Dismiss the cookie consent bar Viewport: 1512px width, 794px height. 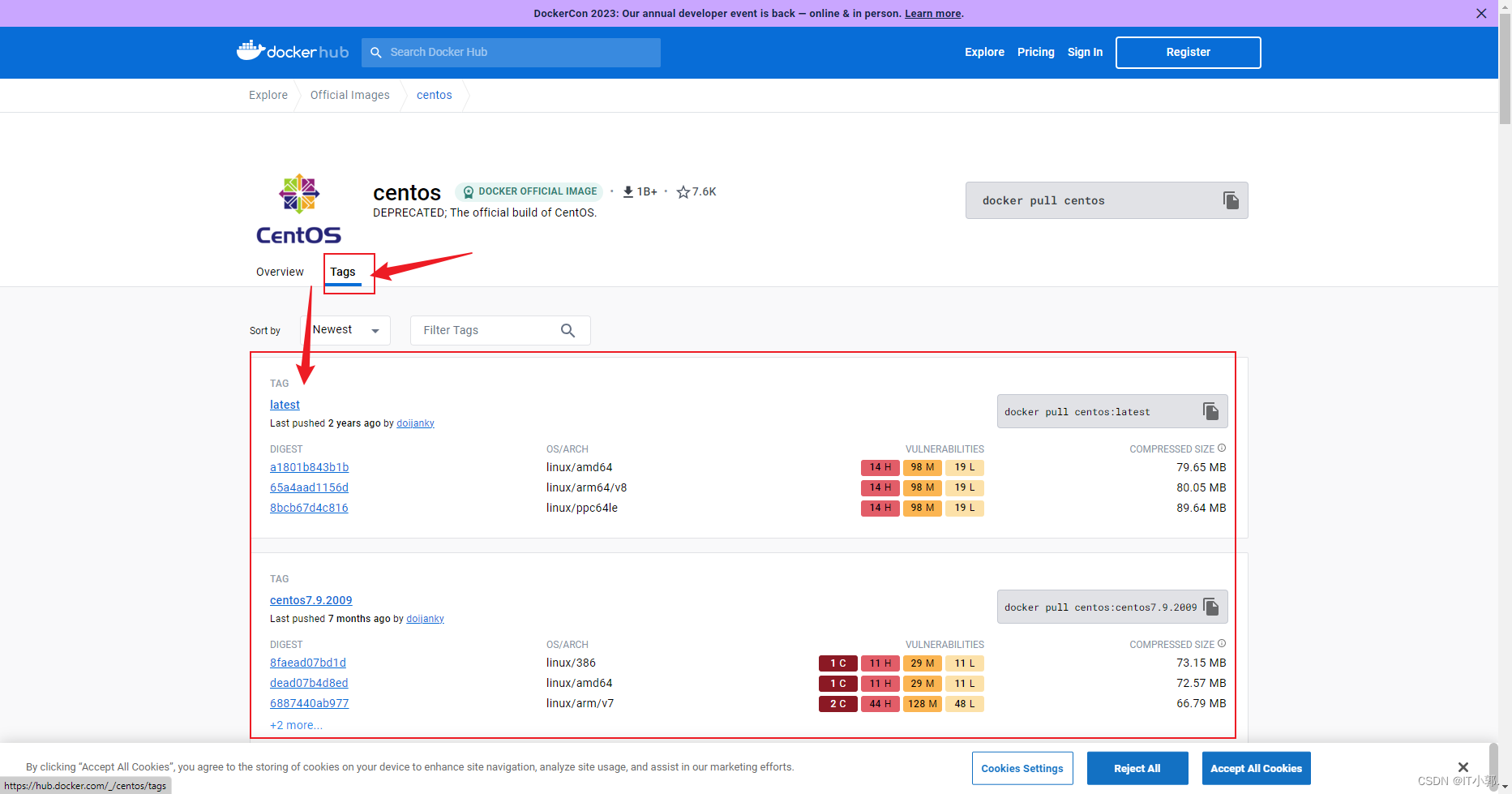1463,767
